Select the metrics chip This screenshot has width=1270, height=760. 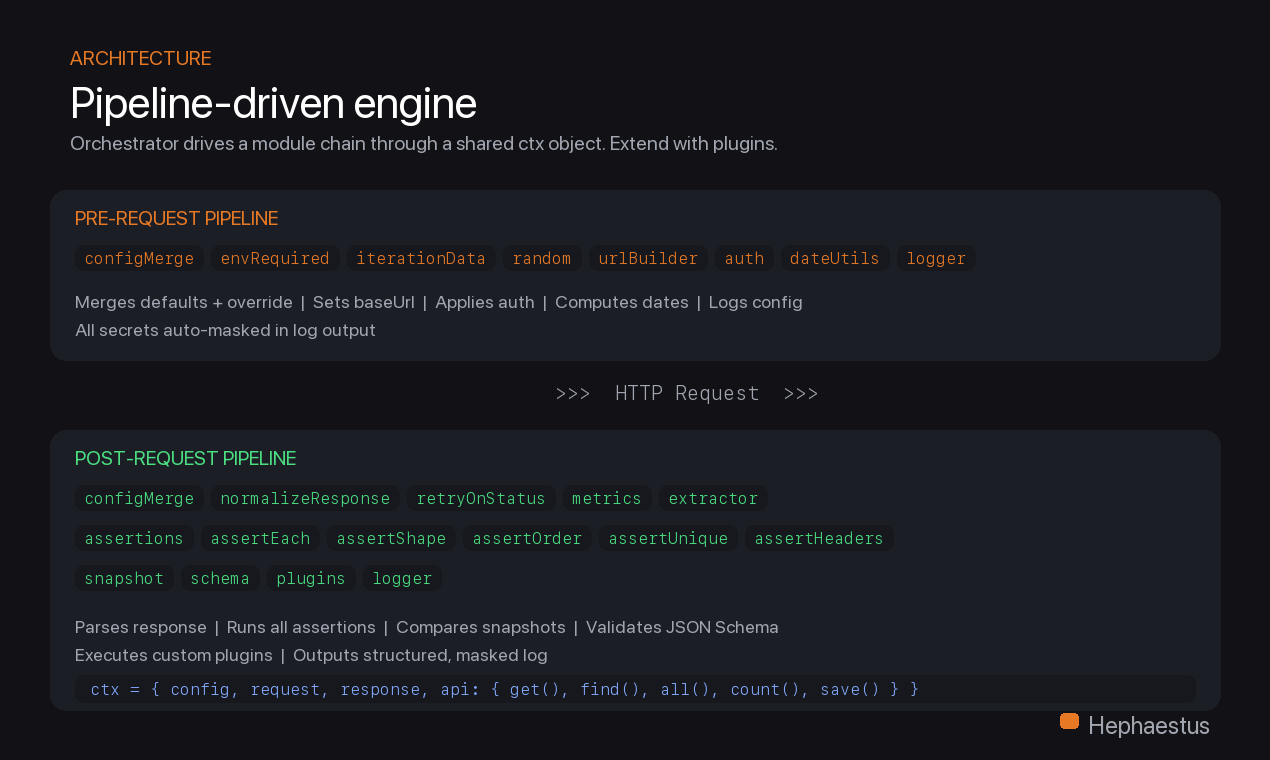tap(607, 498)
